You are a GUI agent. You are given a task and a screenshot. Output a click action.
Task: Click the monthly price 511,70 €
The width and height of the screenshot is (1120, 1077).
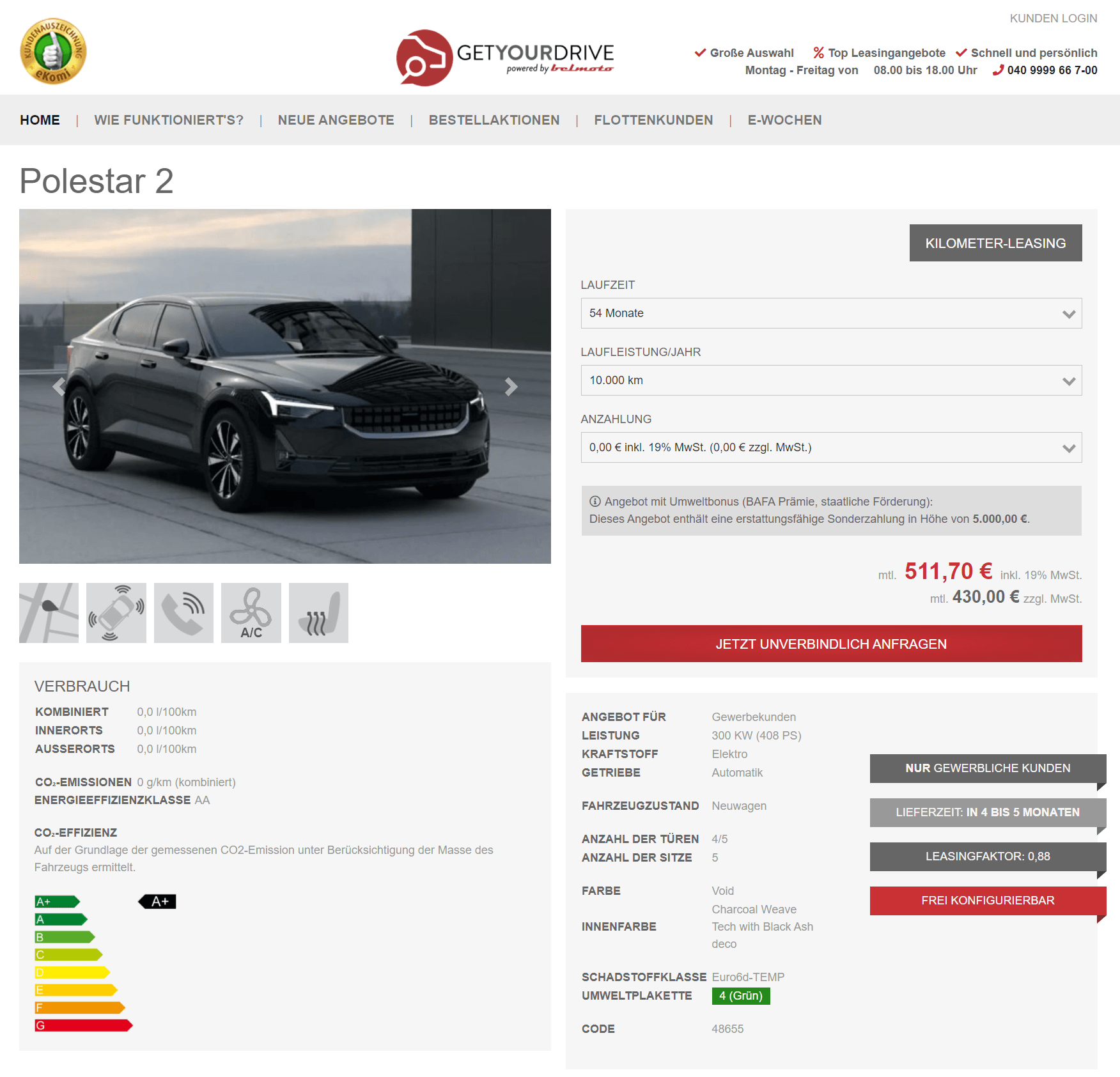tap(949, 571)
